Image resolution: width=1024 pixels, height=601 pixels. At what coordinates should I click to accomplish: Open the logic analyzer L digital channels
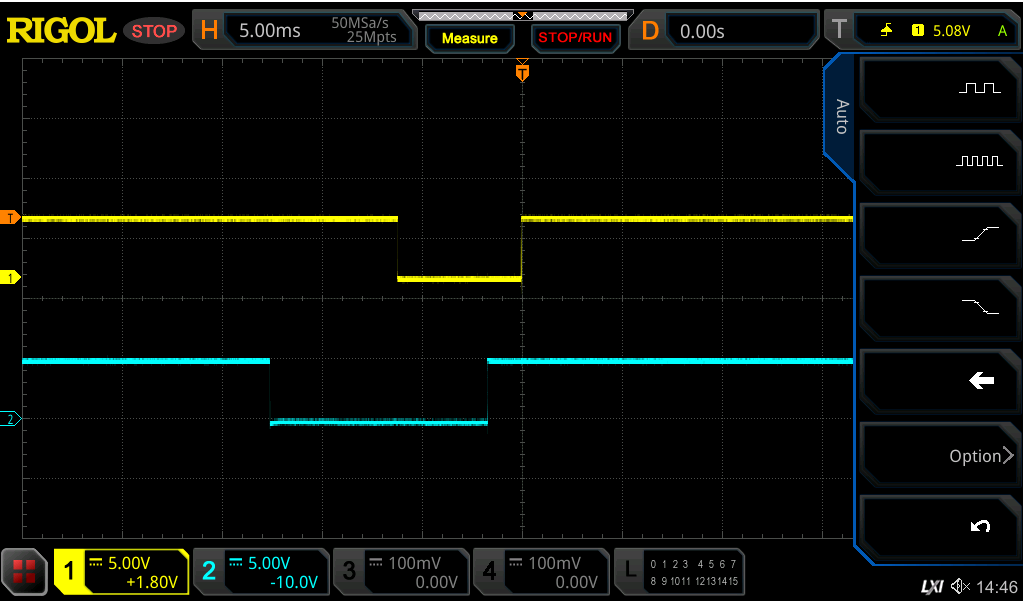click(x=679, y=572)
